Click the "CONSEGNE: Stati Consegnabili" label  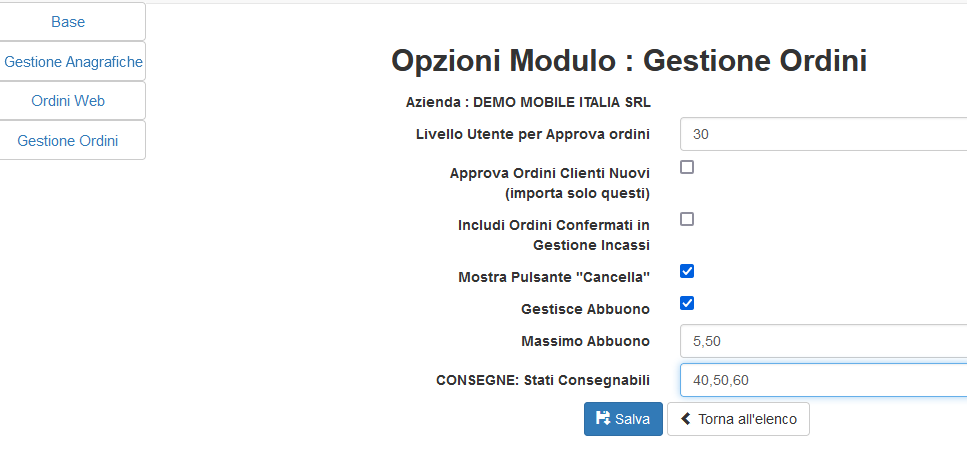coord(542,380)
